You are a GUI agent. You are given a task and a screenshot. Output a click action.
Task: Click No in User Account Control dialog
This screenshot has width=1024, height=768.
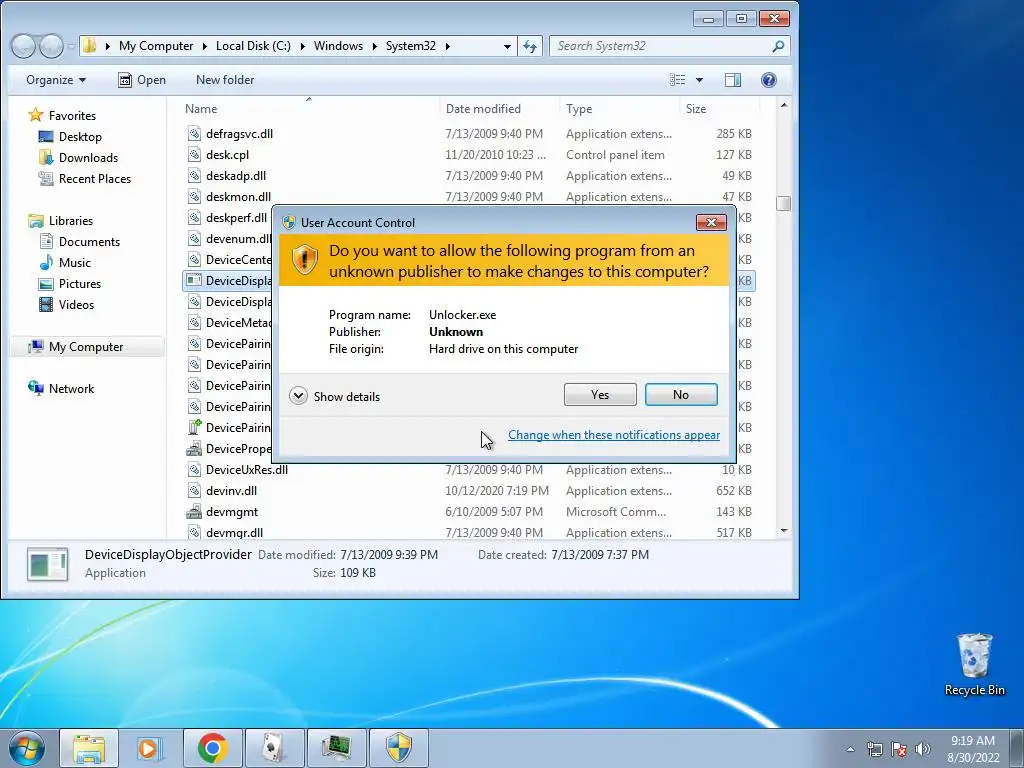680,394
